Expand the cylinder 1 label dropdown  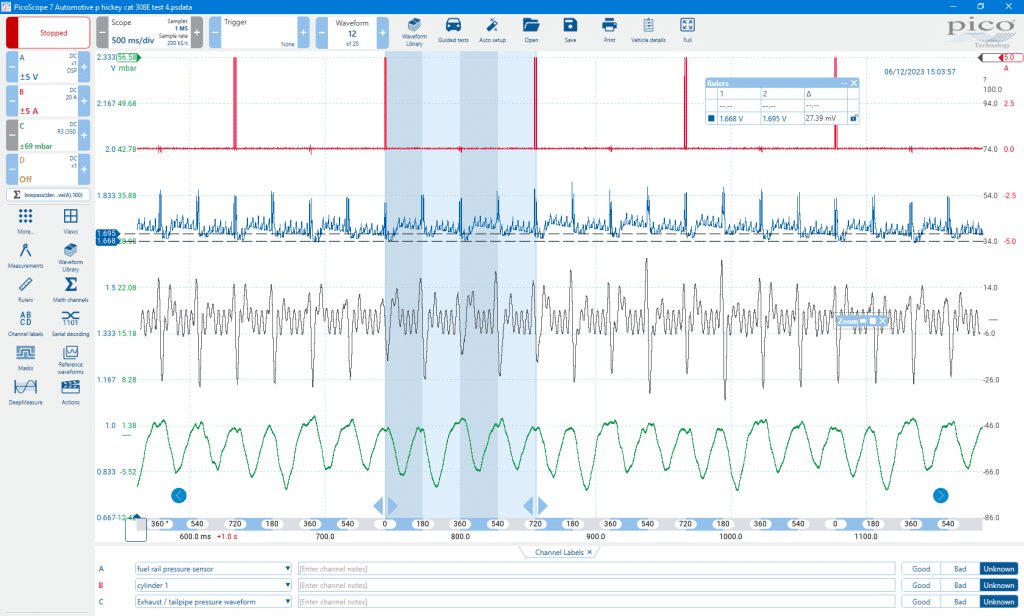(287, 585)
